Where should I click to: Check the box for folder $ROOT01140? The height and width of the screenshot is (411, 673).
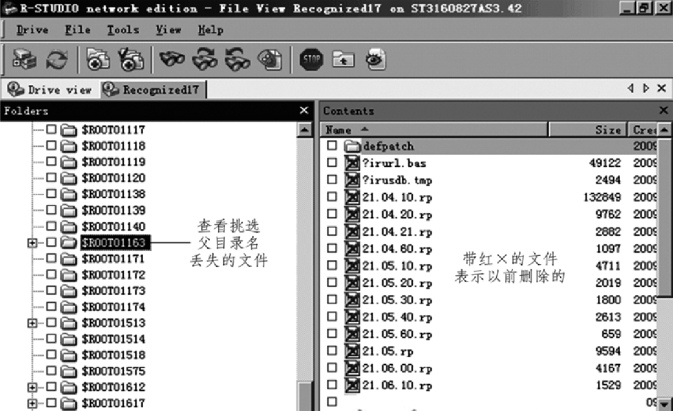(51, 226)
